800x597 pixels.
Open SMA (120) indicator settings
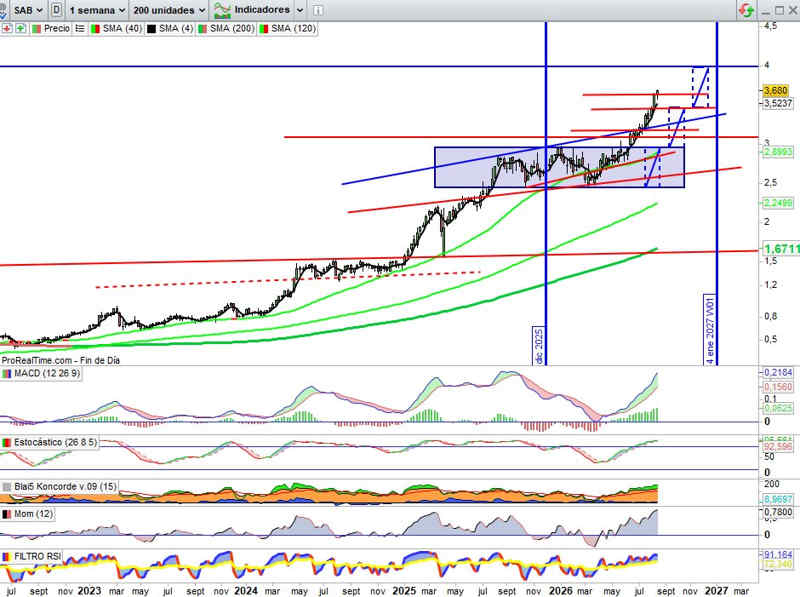point(293,29)
